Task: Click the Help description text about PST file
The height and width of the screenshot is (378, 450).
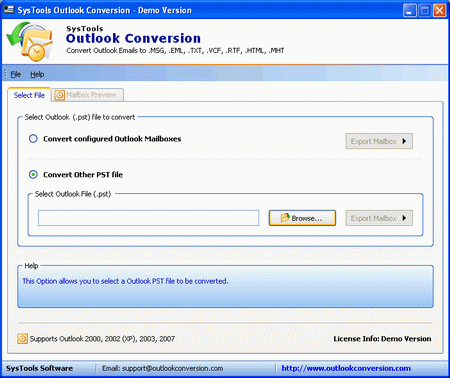Action: tap(125, 281)
